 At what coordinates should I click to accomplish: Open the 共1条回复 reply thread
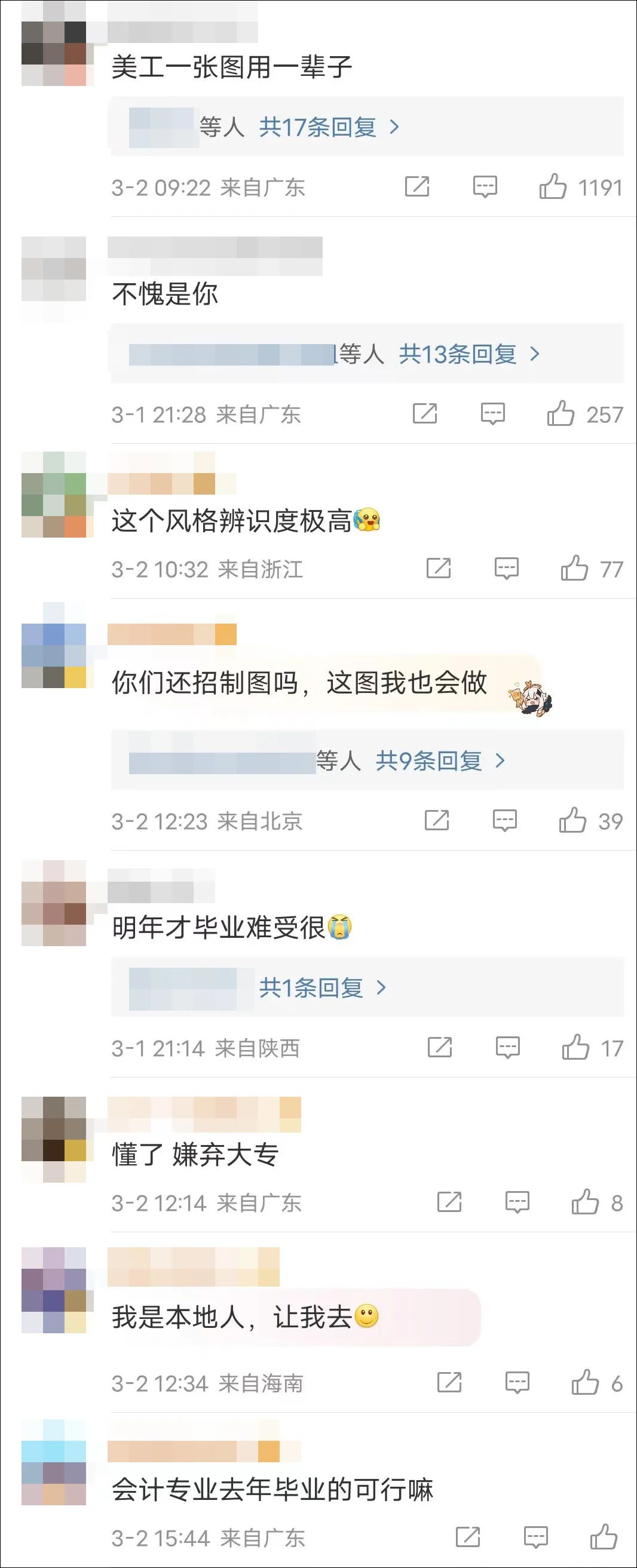click(x=323, y=987)
